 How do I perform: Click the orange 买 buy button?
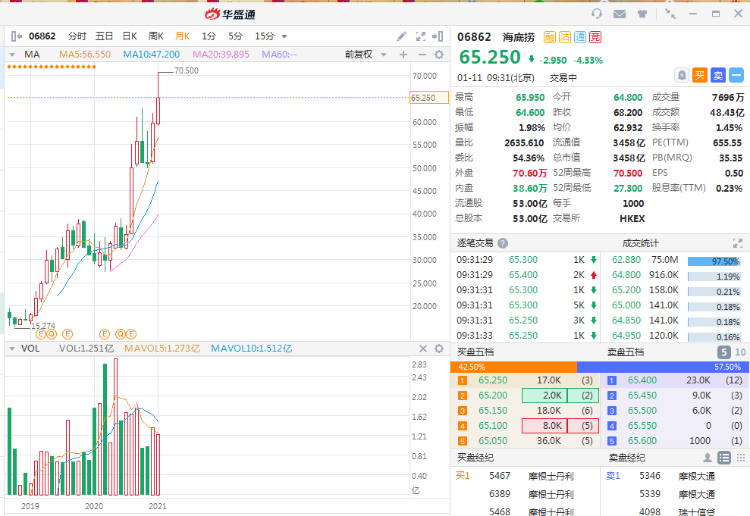(700, 75)
